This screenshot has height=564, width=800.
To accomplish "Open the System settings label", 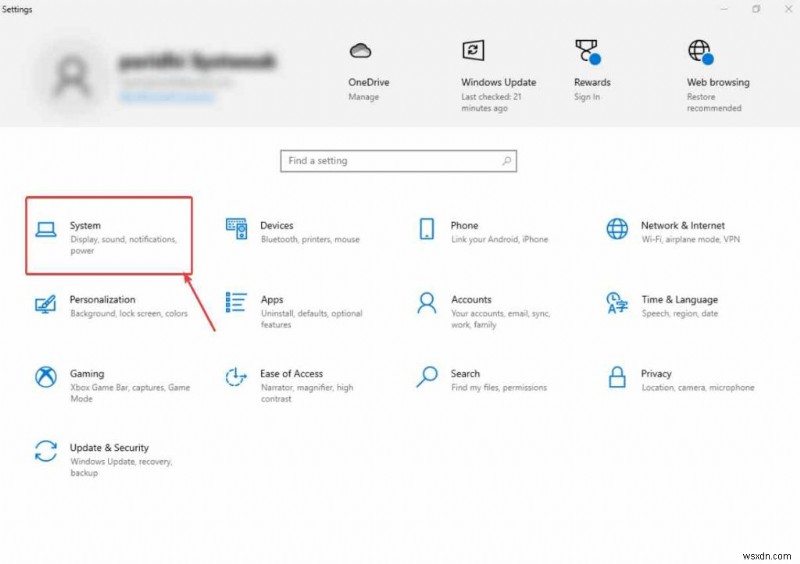I will (x=85, y=225).
